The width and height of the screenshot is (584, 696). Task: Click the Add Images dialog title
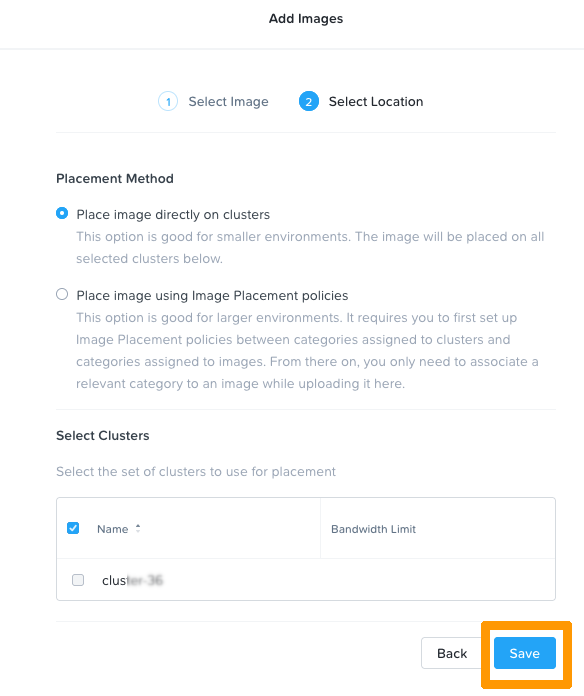tap(306, 19)
